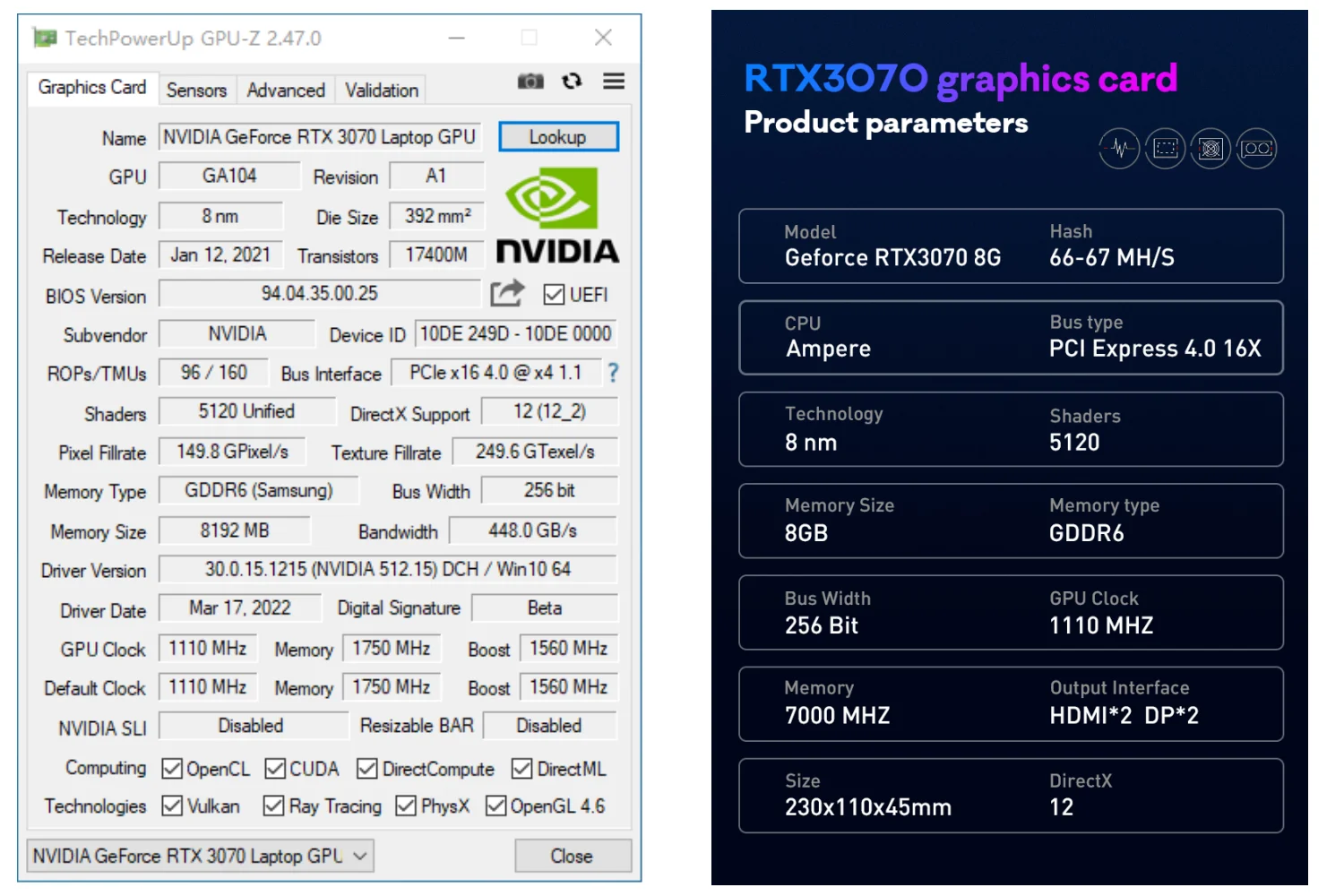This screenshot has height=896, width=1344.
Task: Click the Memory Type value GDDR6 (Samsung)
Action: coord(259,491)
